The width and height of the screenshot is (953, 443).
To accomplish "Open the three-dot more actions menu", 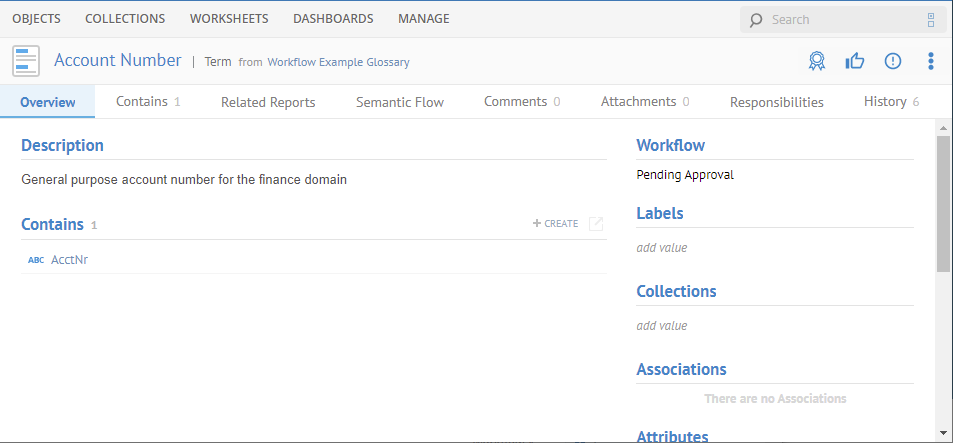I will pos(930,61).
